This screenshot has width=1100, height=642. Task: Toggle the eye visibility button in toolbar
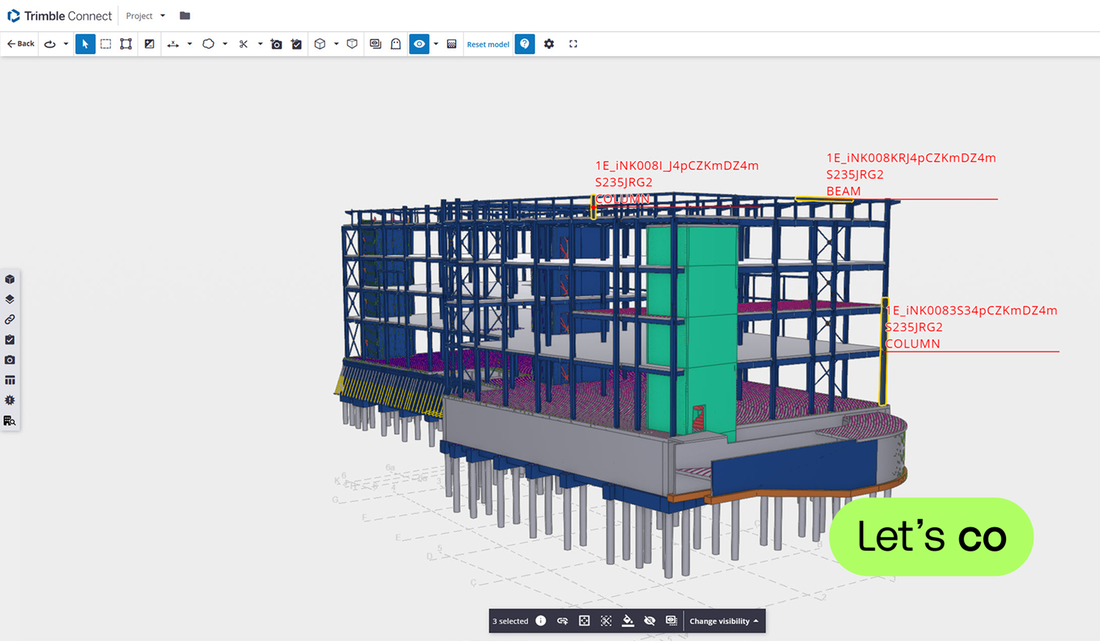(419, 44)
